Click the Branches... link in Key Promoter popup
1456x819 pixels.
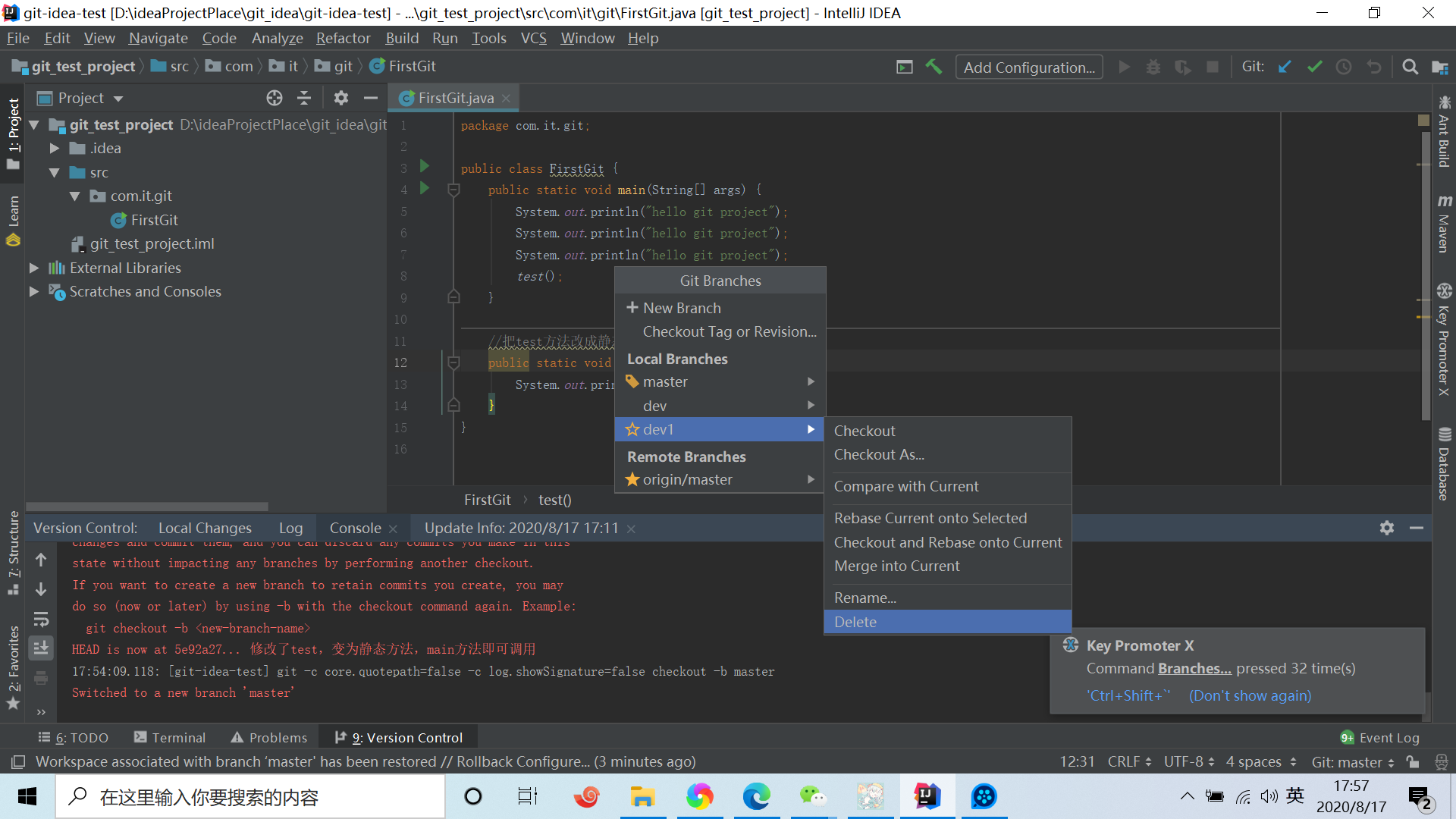pos(1194,668)
